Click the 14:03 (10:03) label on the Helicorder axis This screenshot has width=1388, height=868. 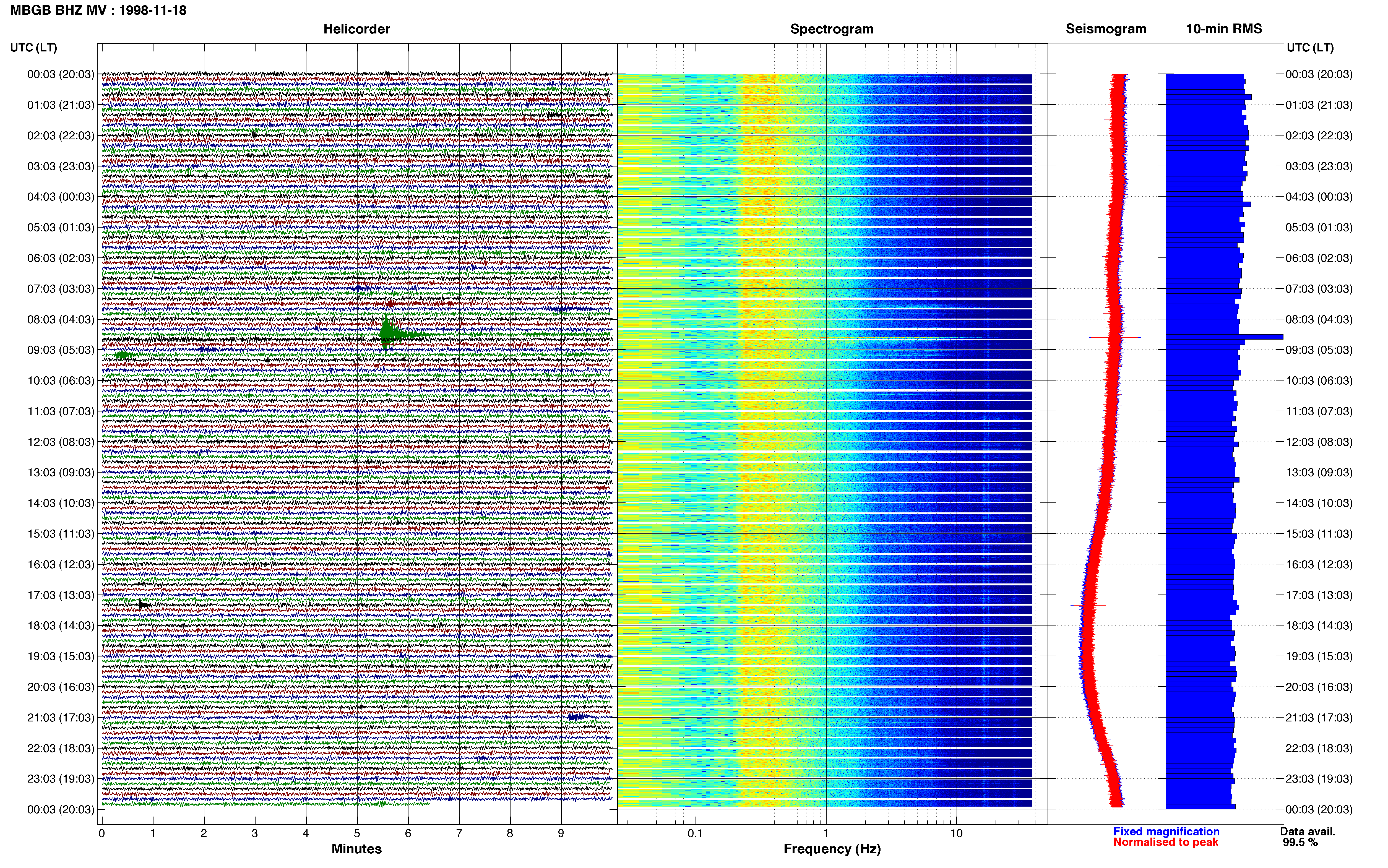tap(60, 504)
